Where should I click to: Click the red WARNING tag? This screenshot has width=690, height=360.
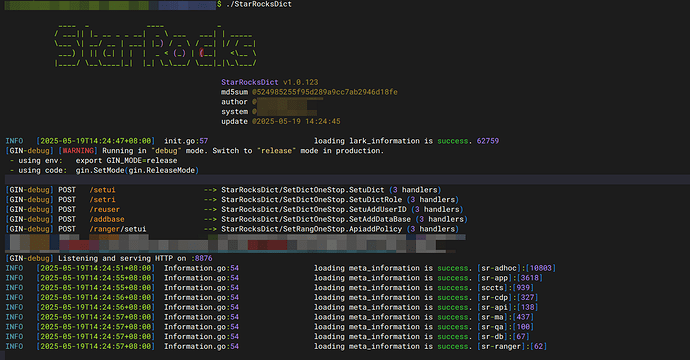click(78, 151)
